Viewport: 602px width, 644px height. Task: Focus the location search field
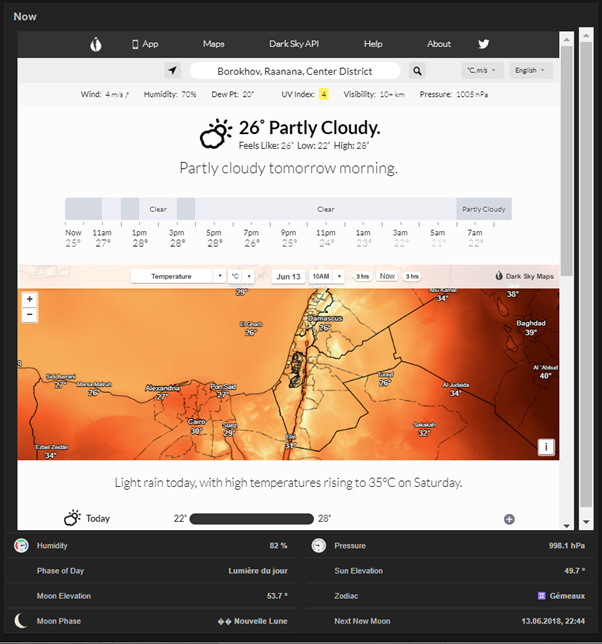(294, 71)
